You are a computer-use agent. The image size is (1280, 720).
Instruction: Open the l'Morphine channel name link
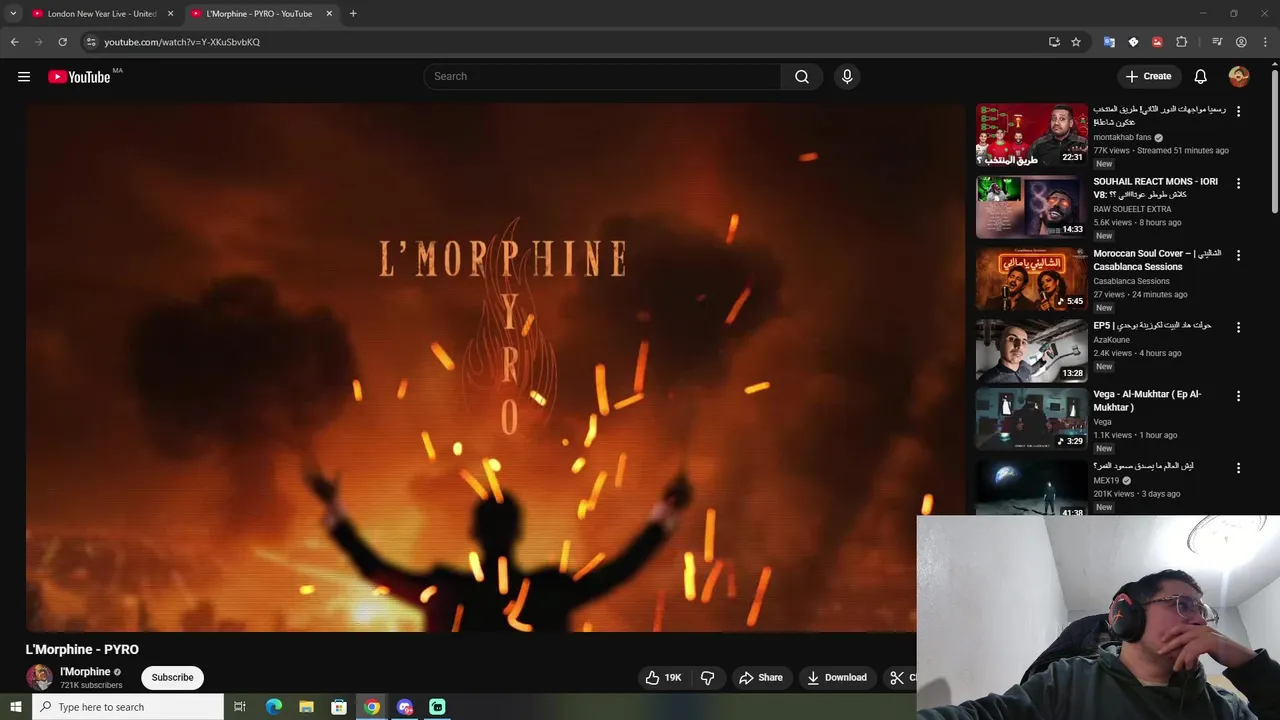coord(85,672)
